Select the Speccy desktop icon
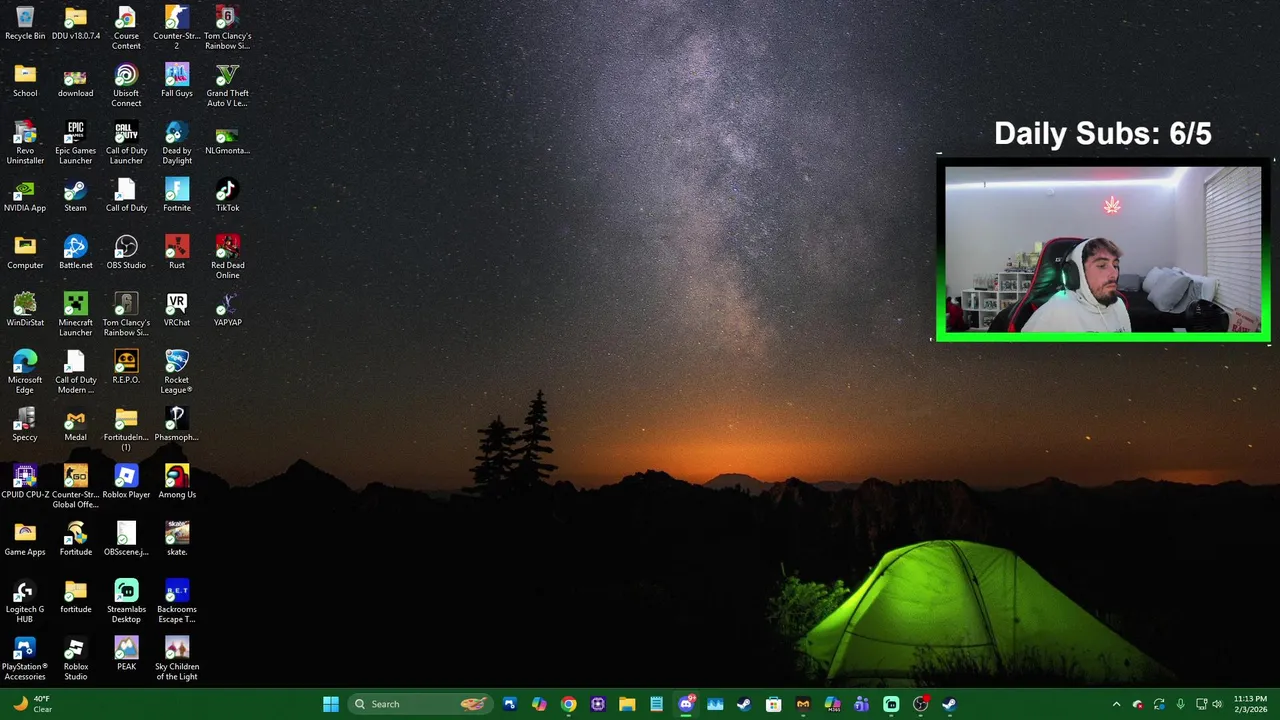1280x720 pixels. pos(25,425)
